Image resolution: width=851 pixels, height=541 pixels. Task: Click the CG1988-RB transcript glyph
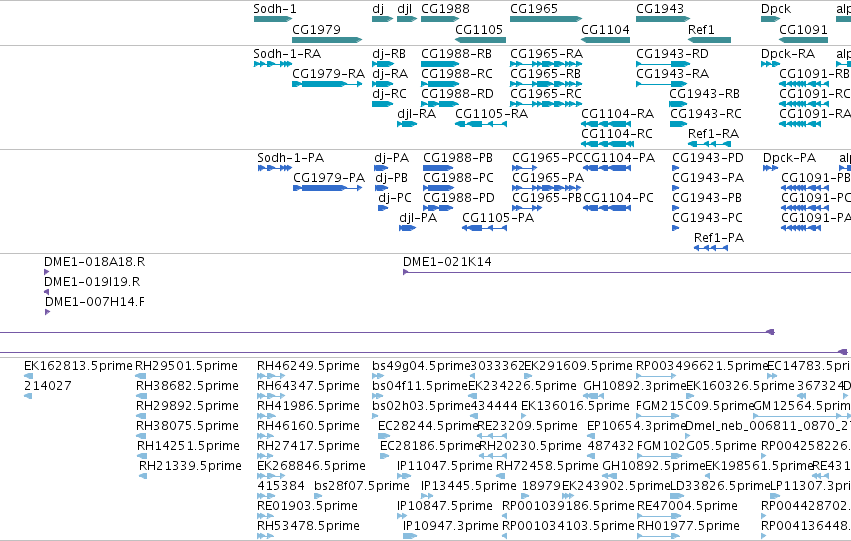point(440,64)
